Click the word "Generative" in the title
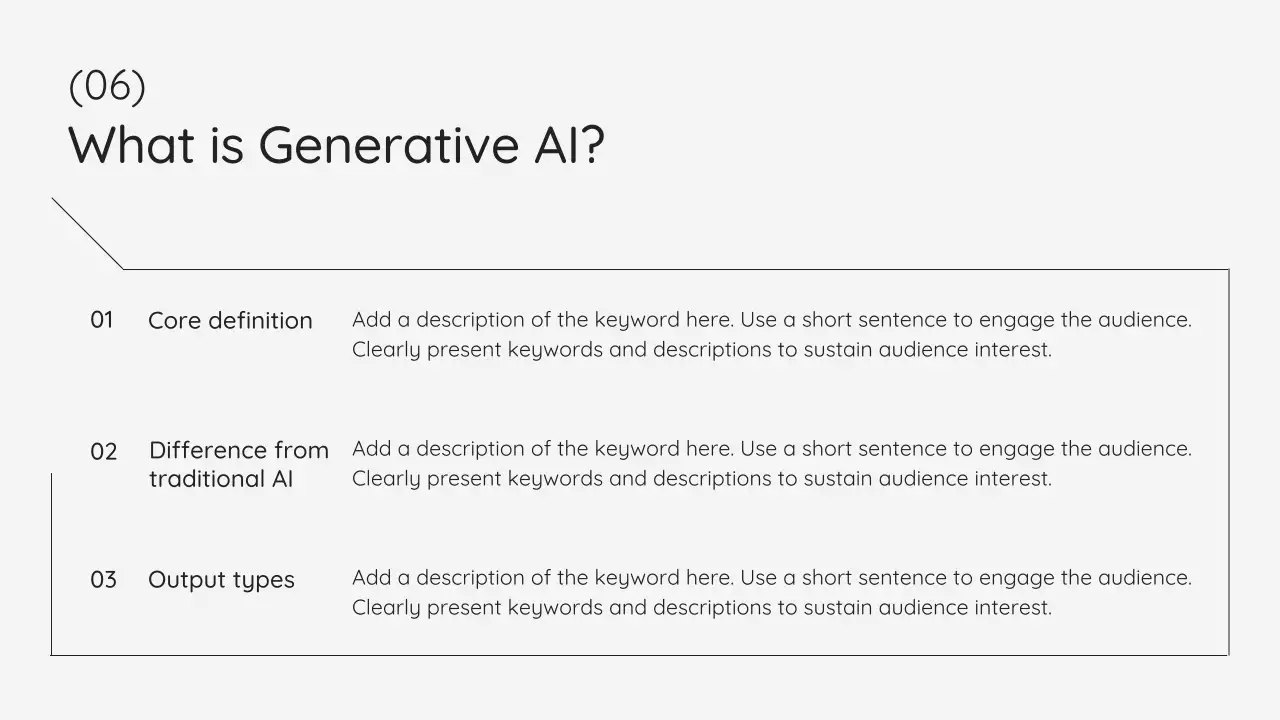 (x=388, y=145)
